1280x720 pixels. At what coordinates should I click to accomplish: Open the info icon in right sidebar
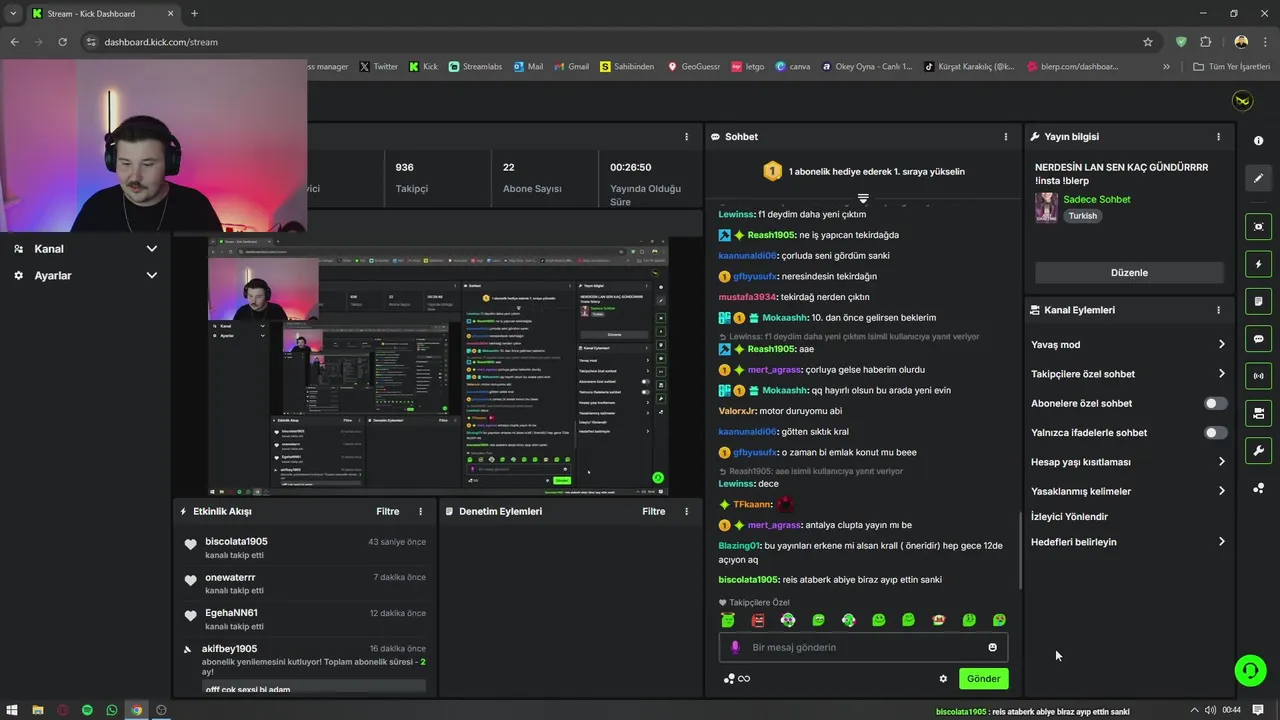coord(1258,141)
